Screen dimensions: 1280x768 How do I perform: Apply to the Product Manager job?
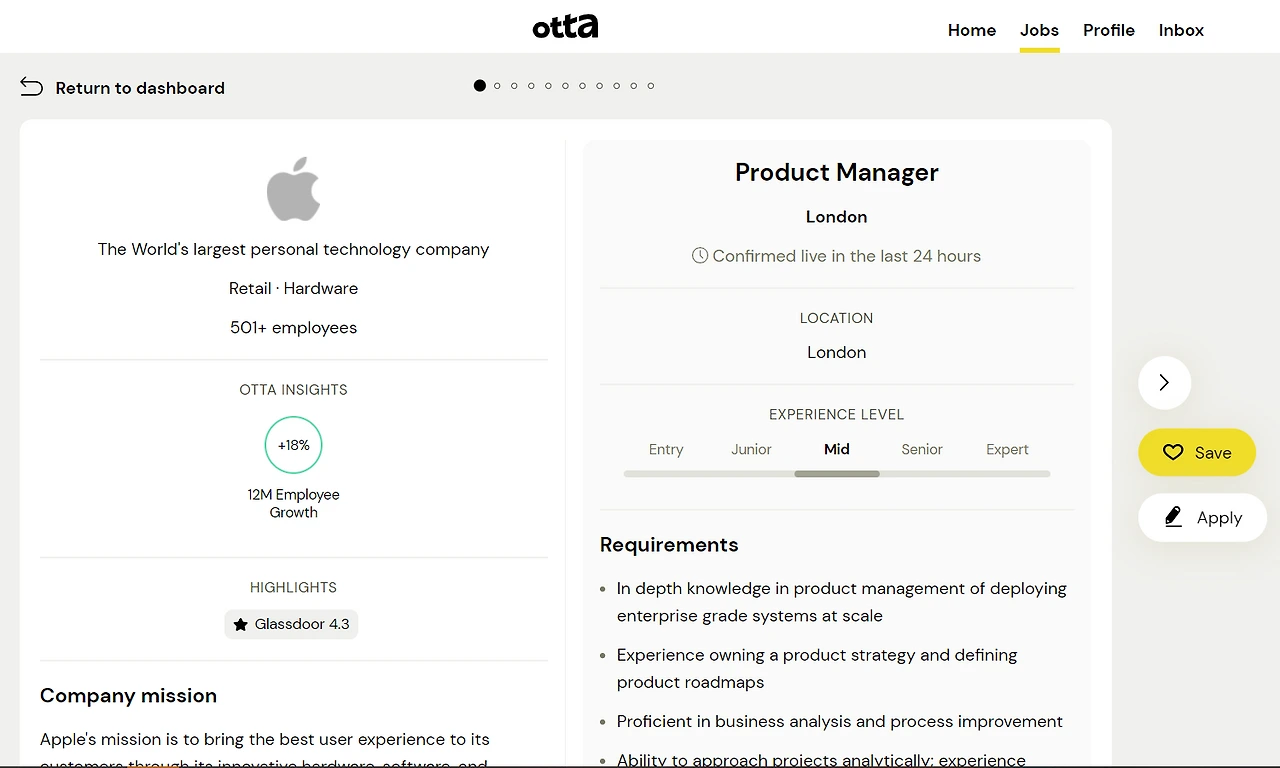(x=1202, y=518)
